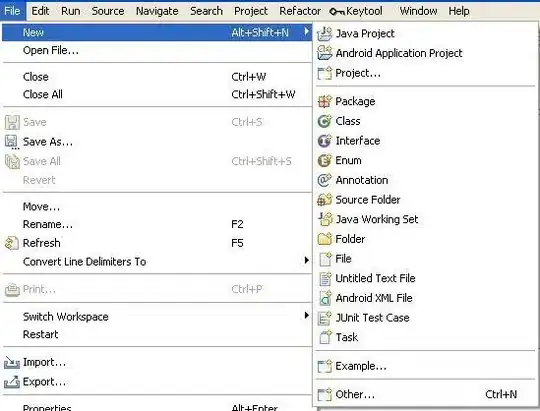Click the grayed-out Print icon
Screen dimensions: 540x411
(x=12, y=289)
